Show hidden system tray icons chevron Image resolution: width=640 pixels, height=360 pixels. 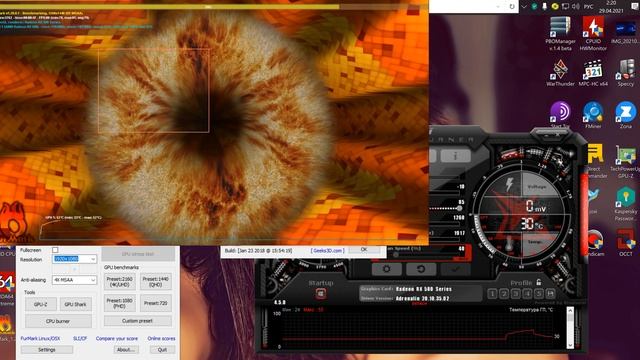pos(524,7)
